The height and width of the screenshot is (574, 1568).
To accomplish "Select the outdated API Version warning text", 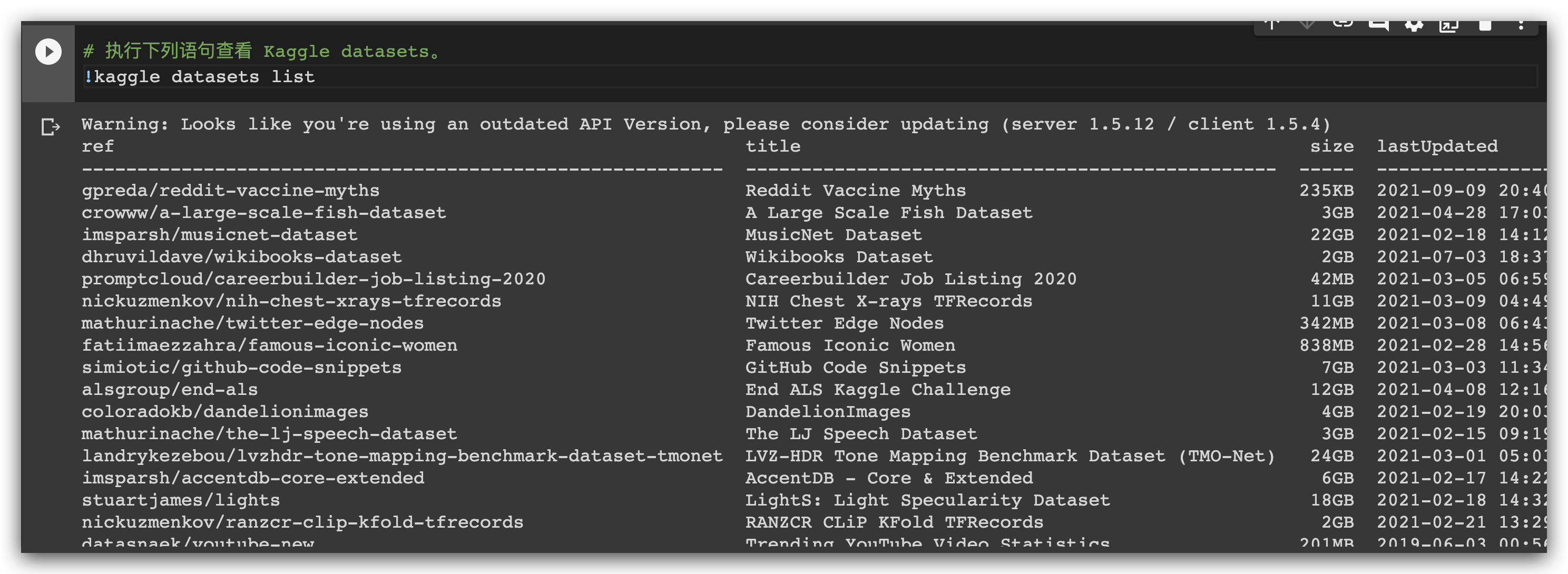I will pos(706,124).
